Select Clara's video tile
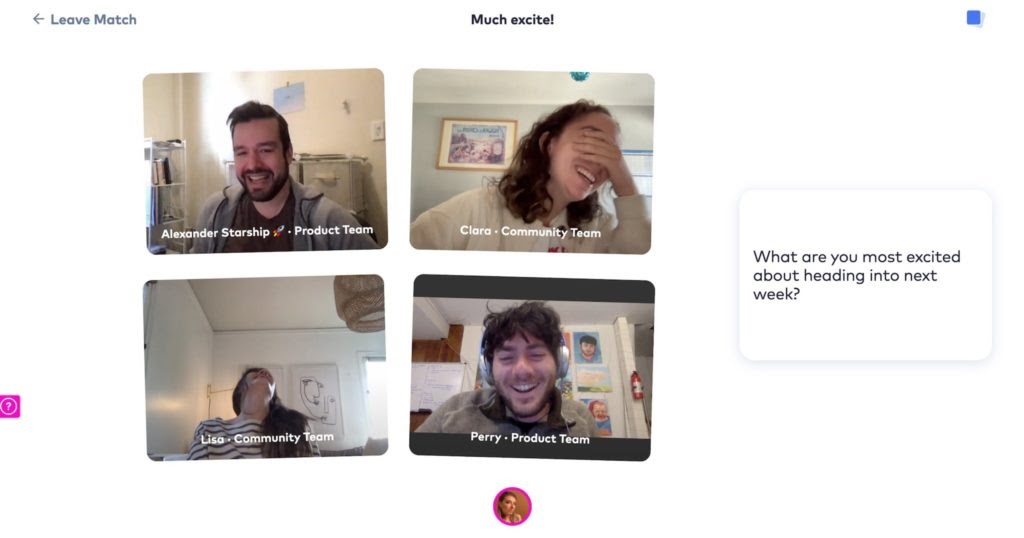The image size is (1024, 538). (x=532, y=161)
